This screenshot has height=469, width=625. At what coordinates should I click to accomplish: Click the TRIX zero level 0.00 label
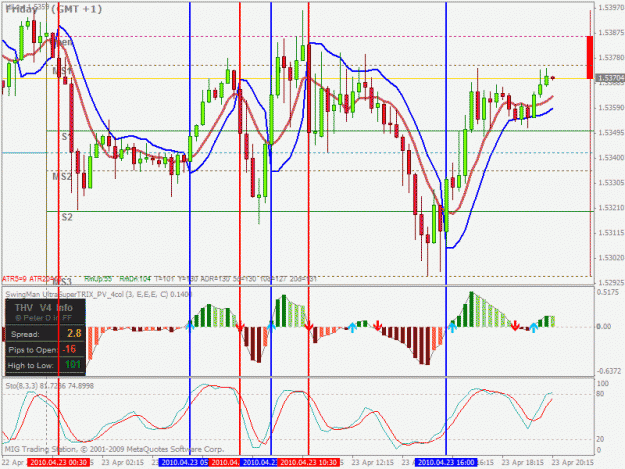[604, 326]
